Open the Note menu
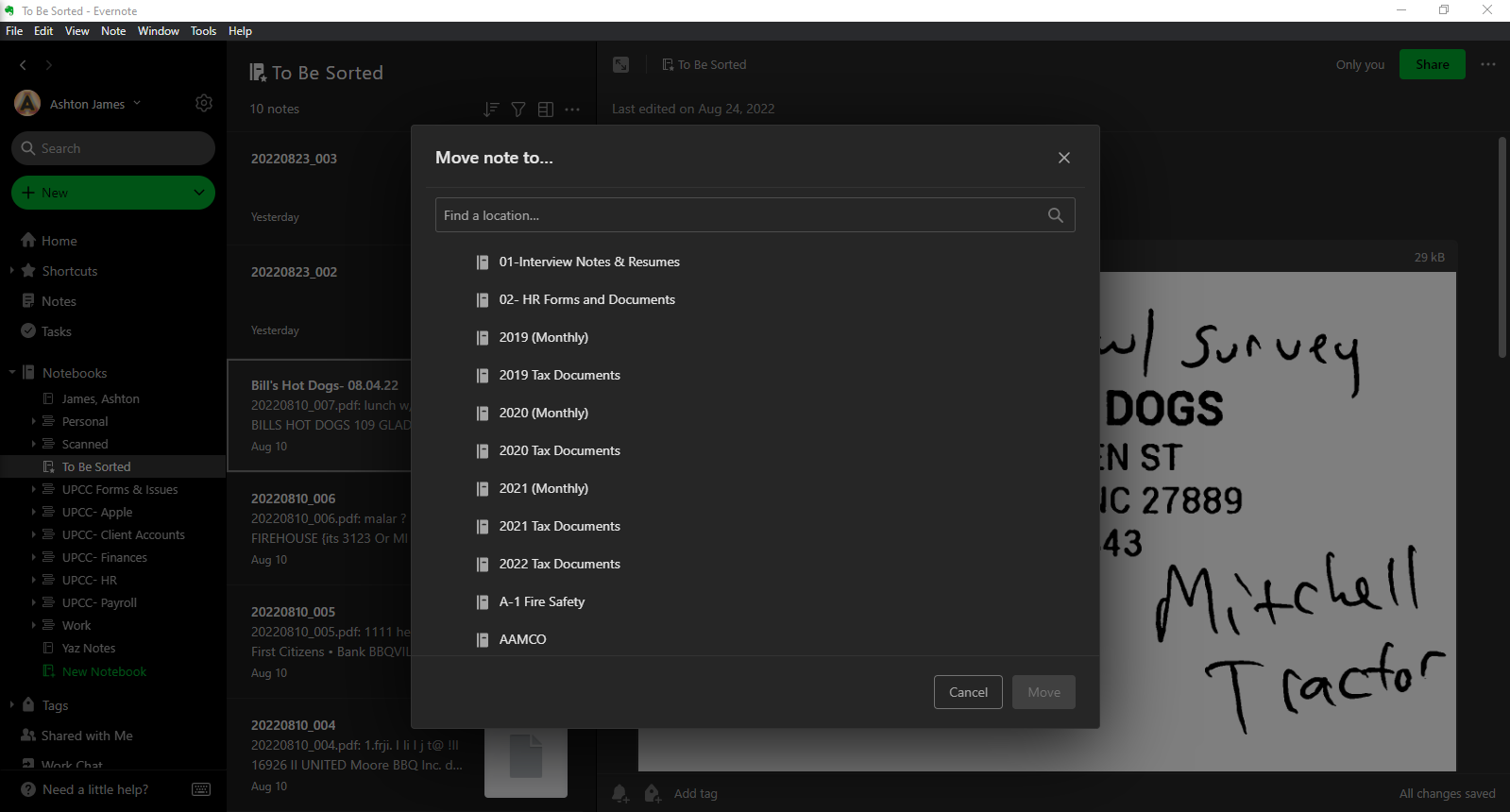 click(x=113, y=31)
